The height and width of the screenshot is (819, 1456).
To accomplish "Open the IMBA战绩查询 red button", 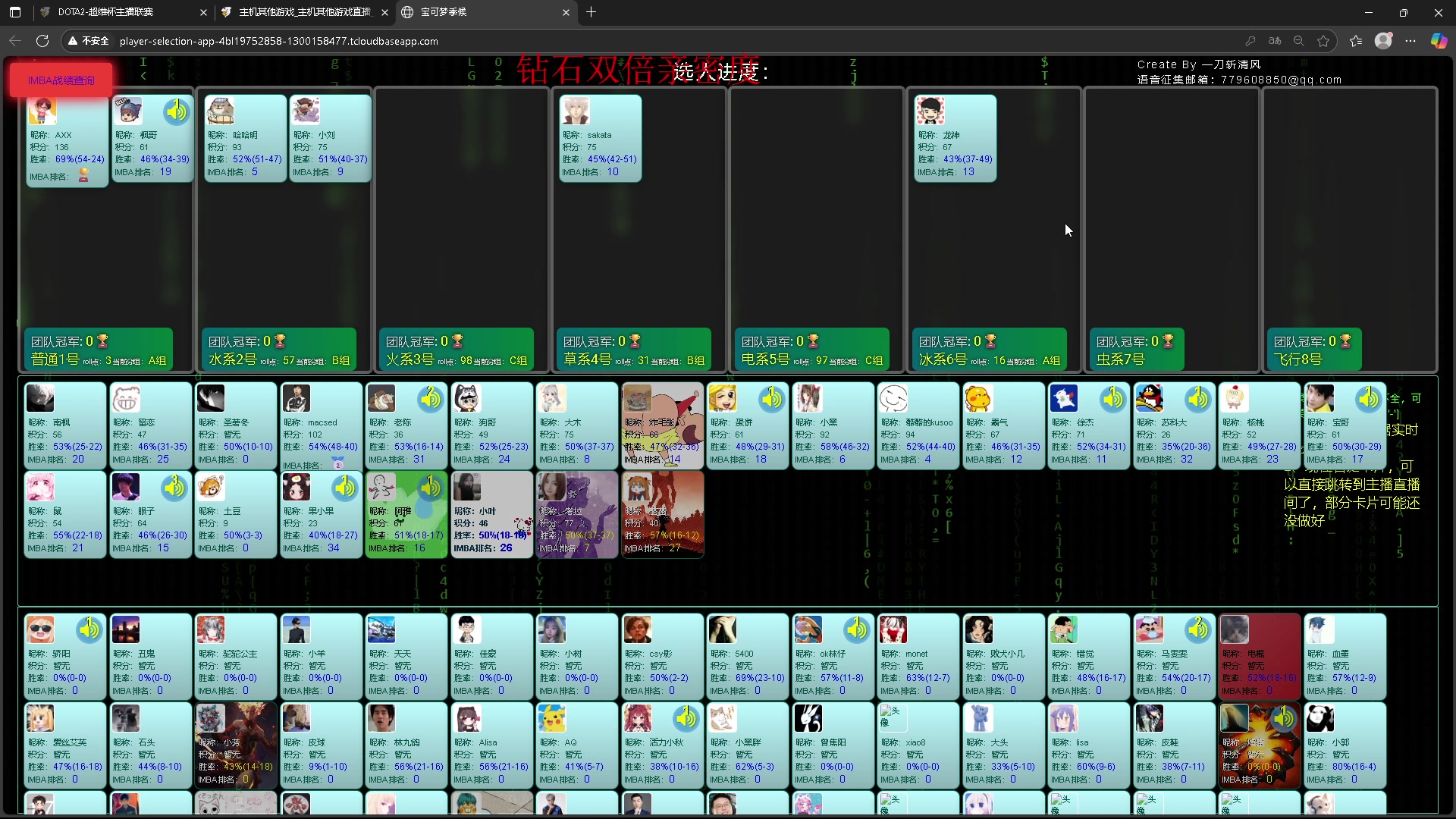I will (x=61, y=80).
